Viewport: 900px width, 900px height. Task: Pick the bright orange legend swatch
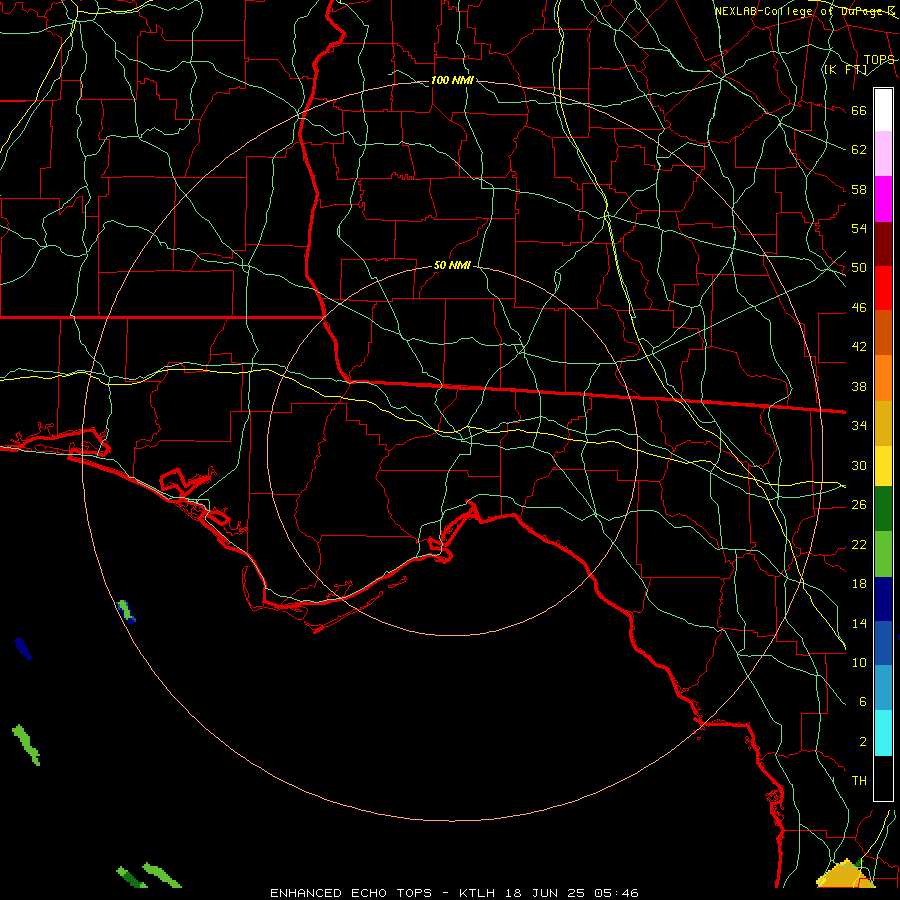click(x=883, y=377)
